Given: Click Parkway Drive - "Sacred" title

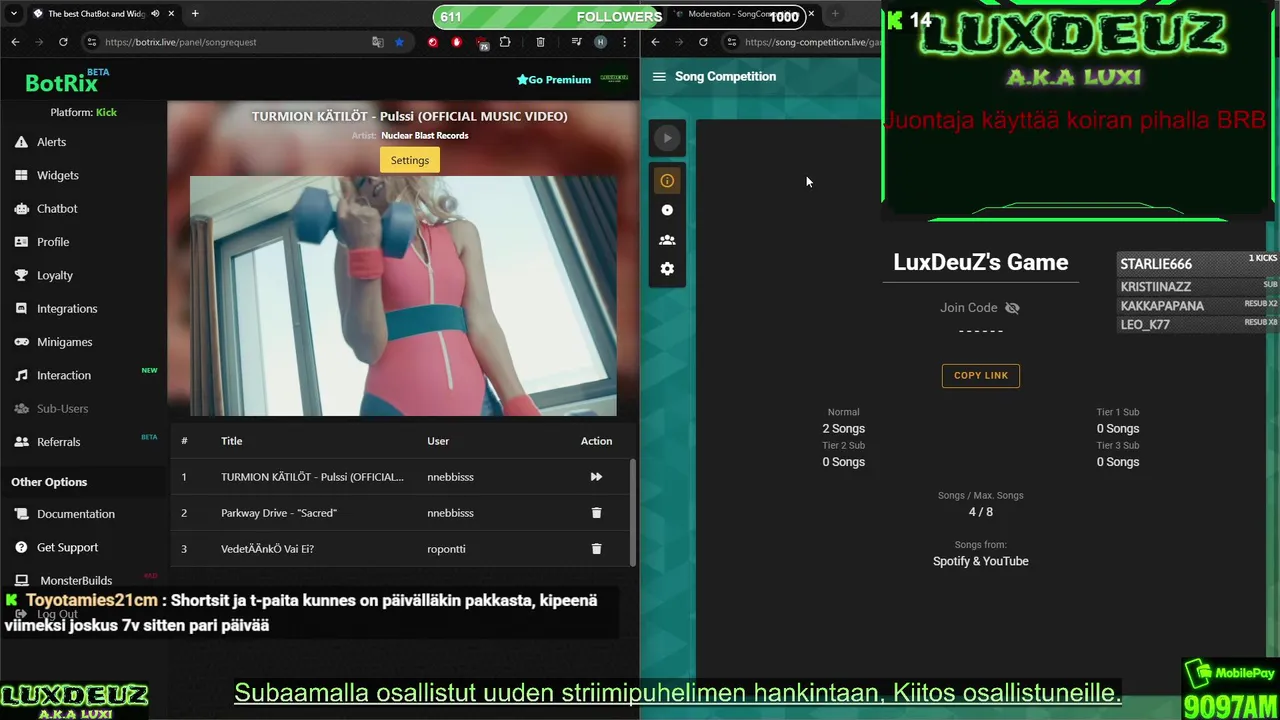Looking at the screenshot, I should (279, 513).
